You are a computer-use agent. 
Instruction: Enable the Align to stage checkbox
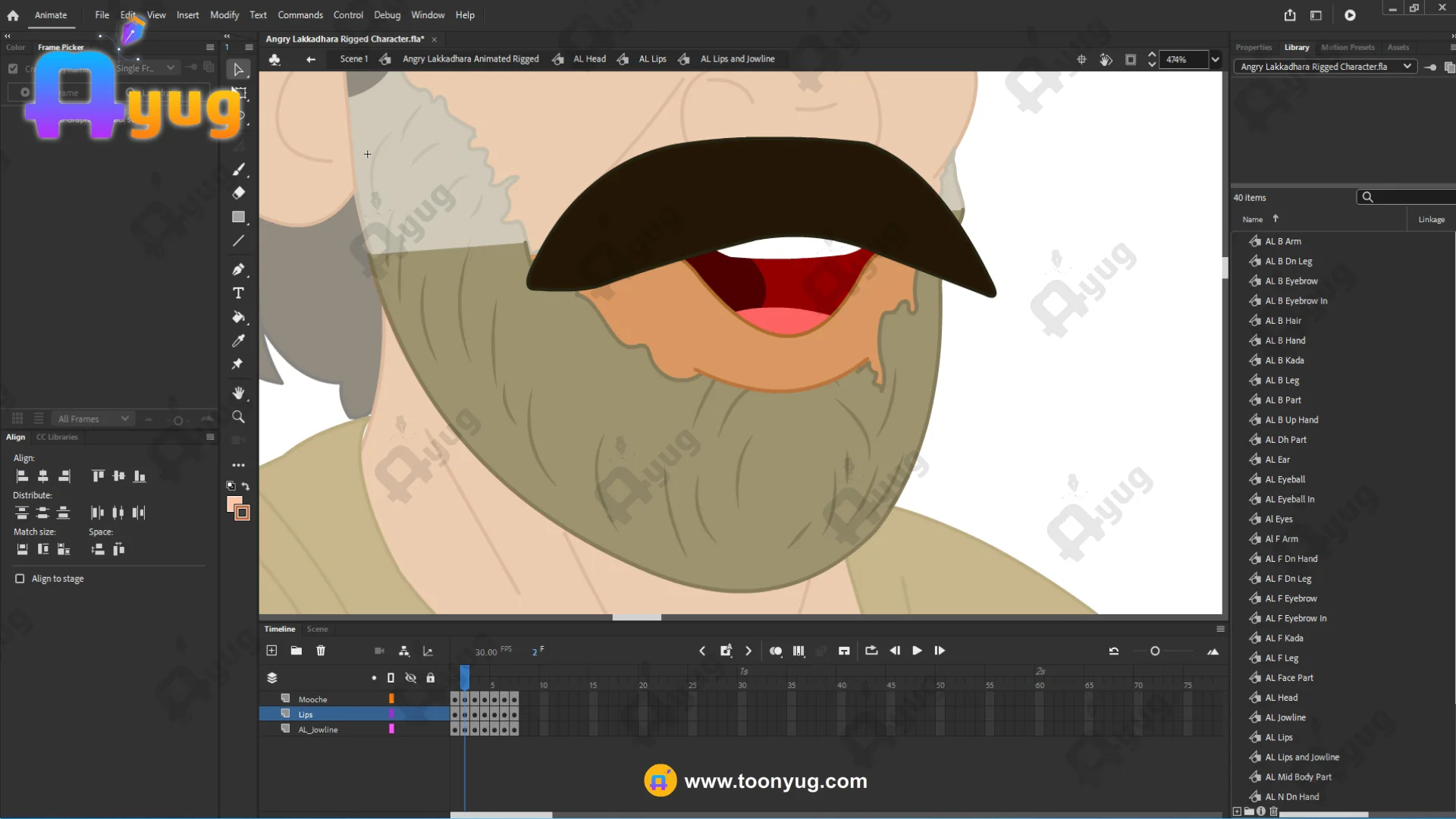tap(20, 579)
